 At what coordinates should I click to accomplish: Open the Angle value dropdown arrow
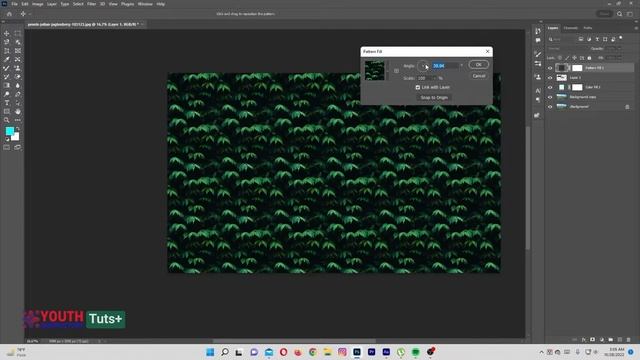(462, 66)
